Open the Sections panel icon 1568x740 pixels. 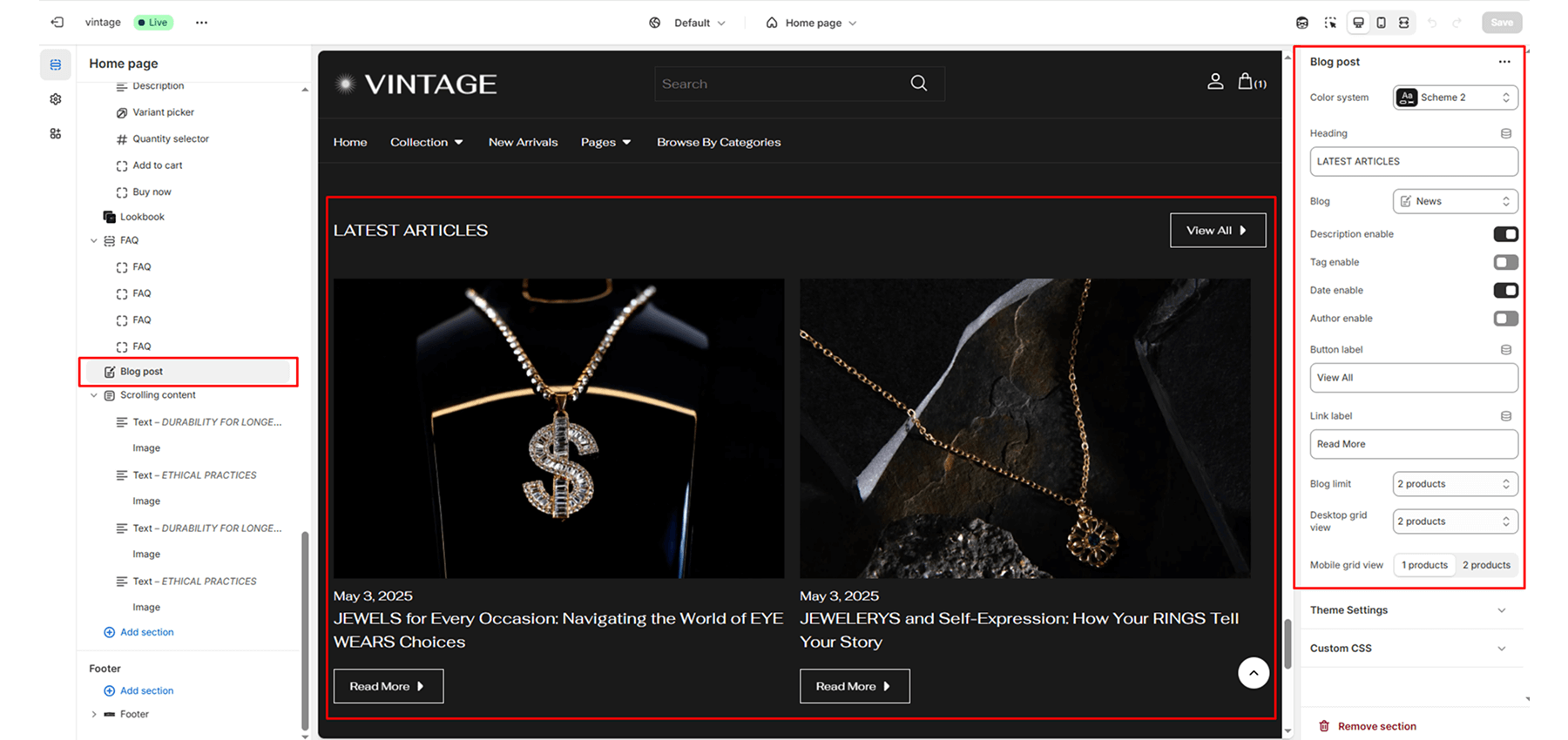point(56,64)
